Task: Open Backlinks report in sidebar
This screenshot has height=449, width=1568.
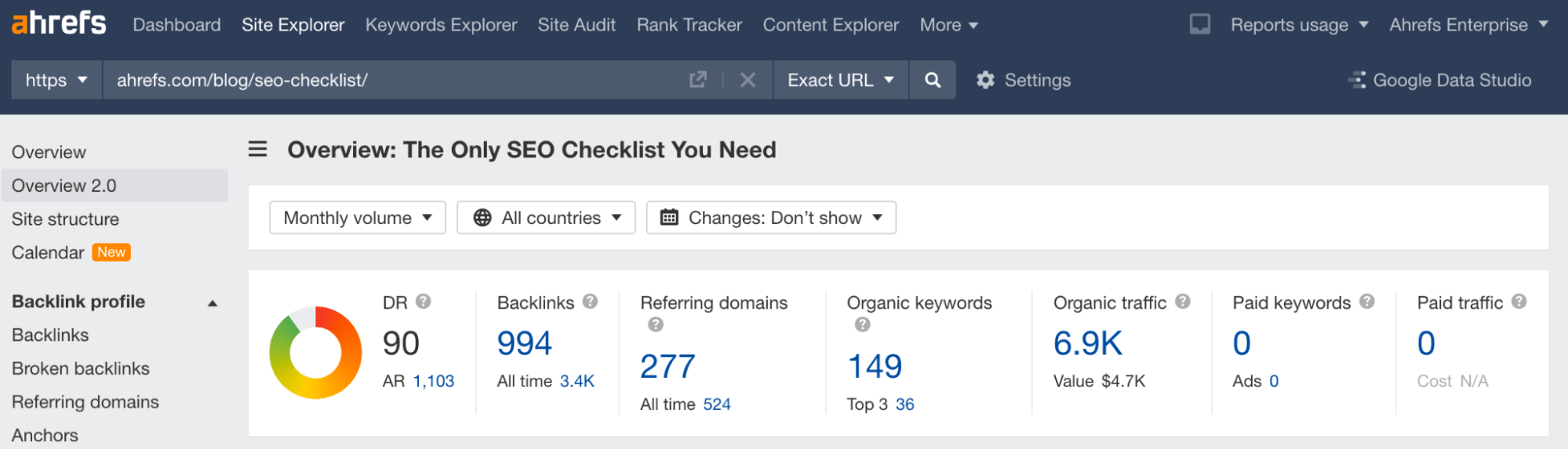Action: pyautogui.click(x=50, y=335)
